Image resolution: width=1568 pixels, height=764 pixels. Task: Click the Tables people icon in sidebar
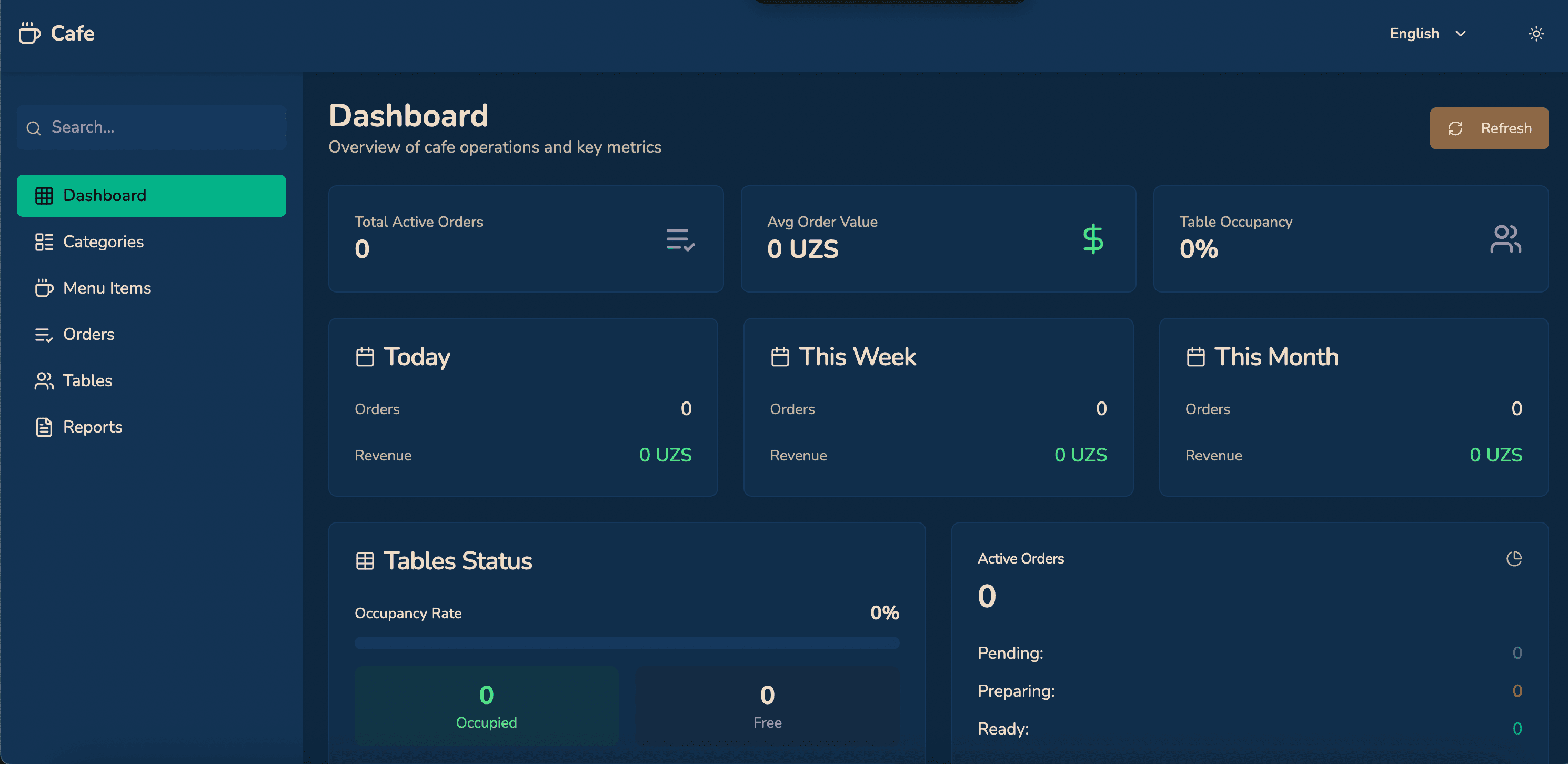point(44,380)
